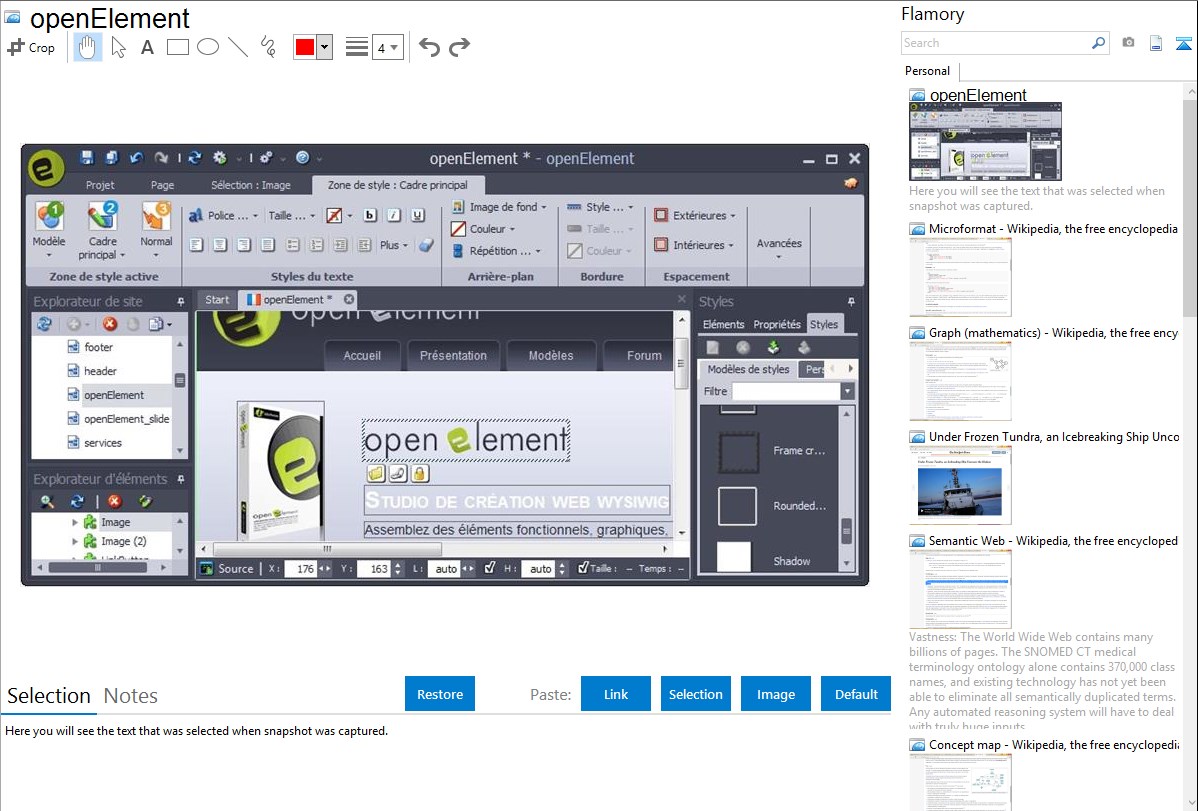Toggle the pin on Explorateur de site panel
The image size is (1198, 811).
tap(180, 301)
